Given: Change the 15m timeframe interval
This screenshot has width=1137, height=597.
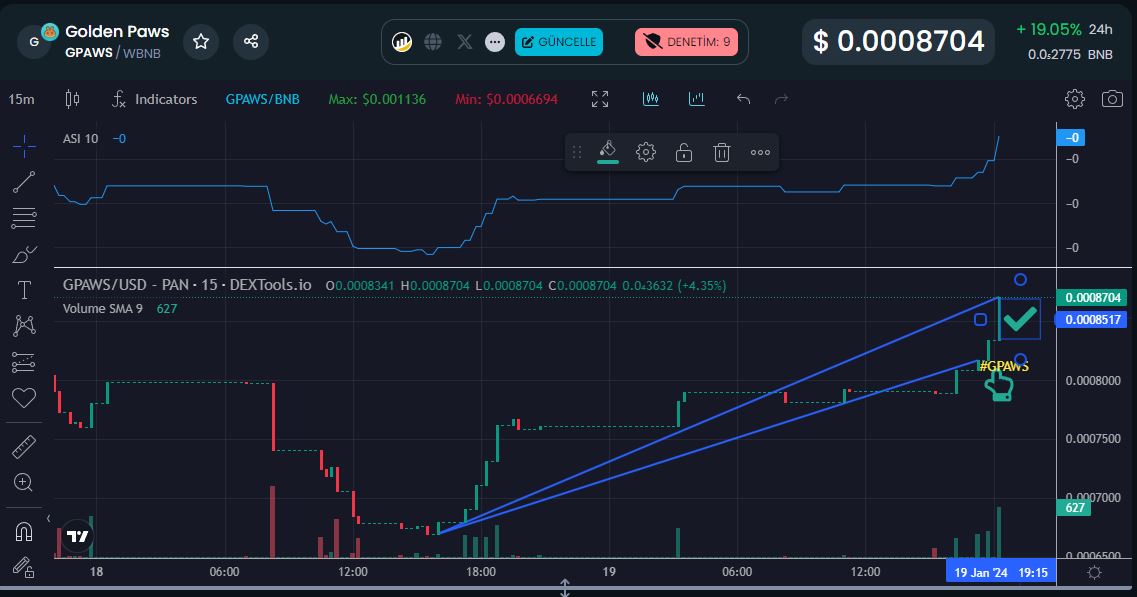Looking at the screenshot, I should pos(21,99).
